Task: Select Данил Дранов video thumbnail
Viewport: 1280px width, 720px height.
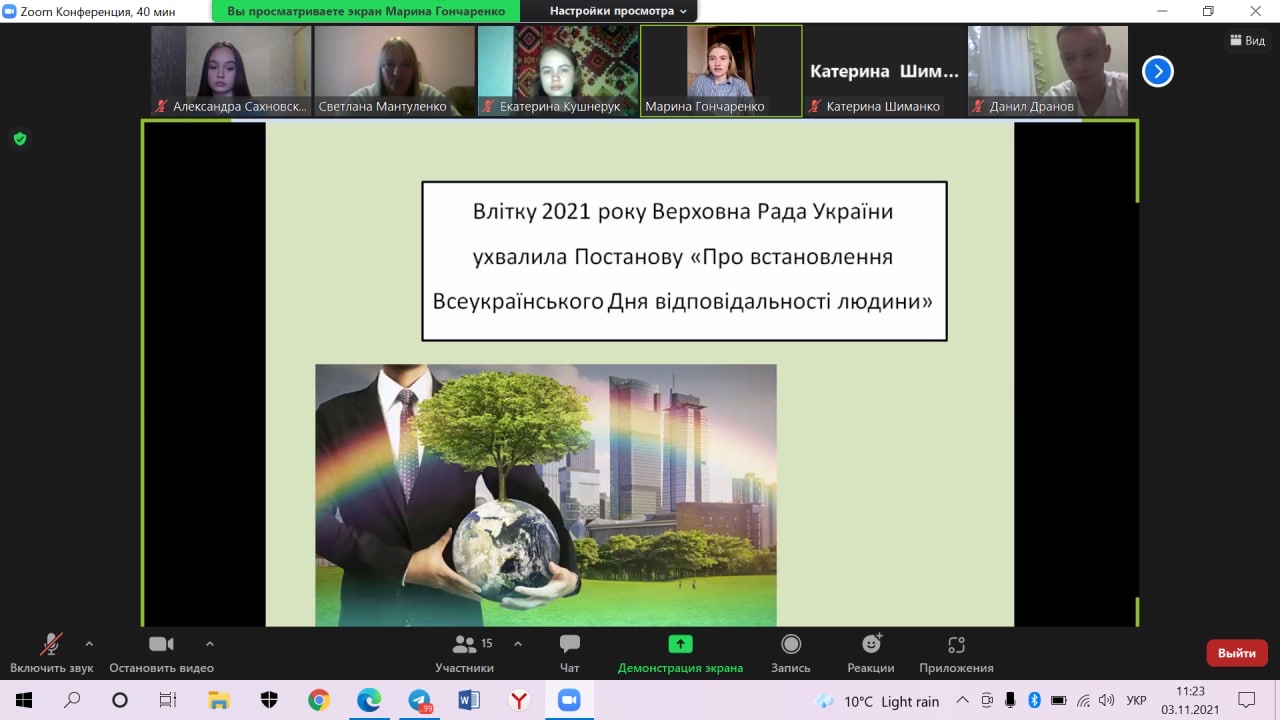Action: coord(1047,70)
